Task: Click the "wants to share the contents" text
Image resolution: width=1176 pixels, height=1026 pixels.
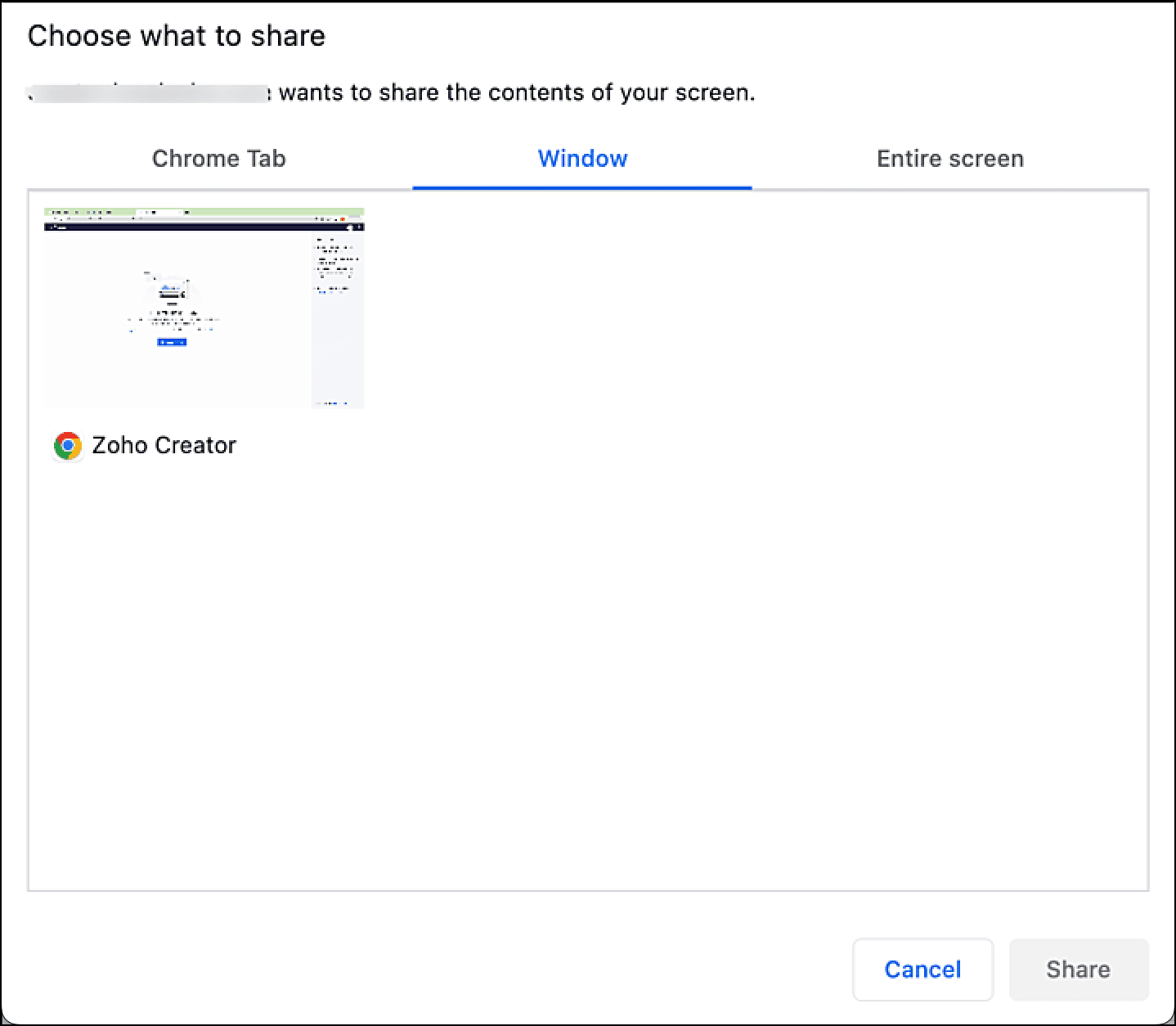Action: tap(517, 92)
